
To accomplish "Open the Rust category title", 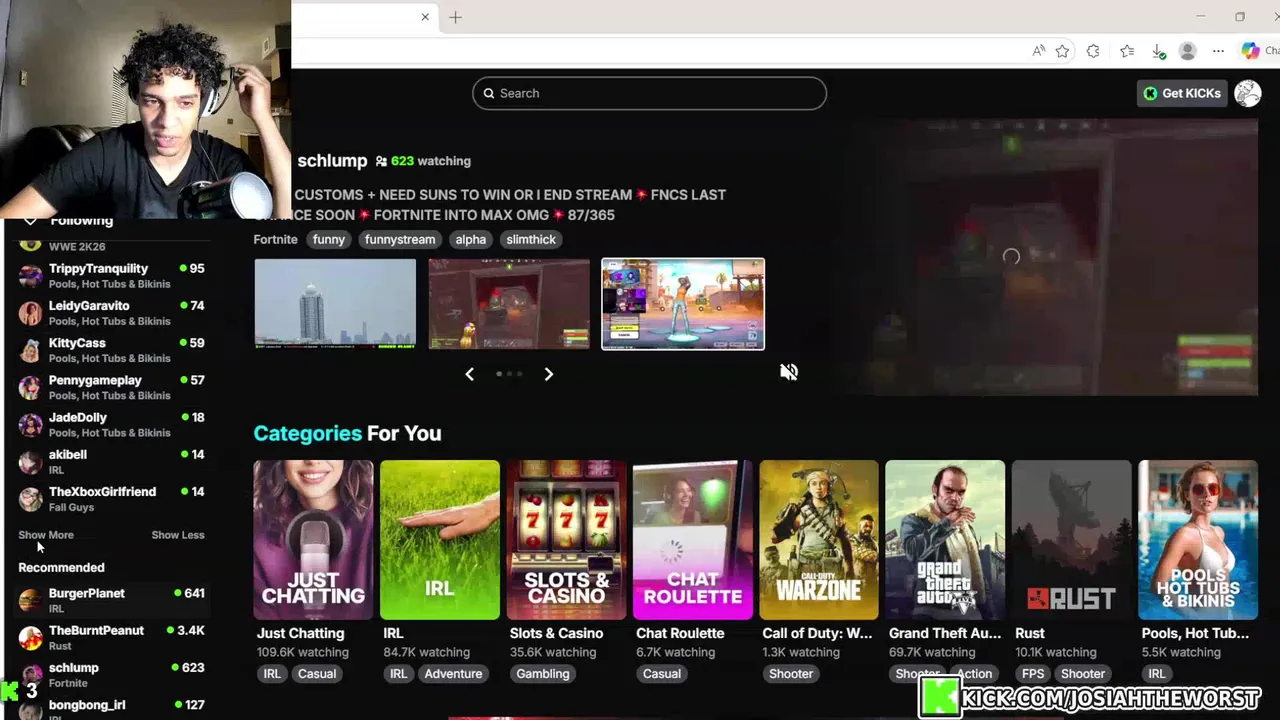I will (x=1030, y=633).
